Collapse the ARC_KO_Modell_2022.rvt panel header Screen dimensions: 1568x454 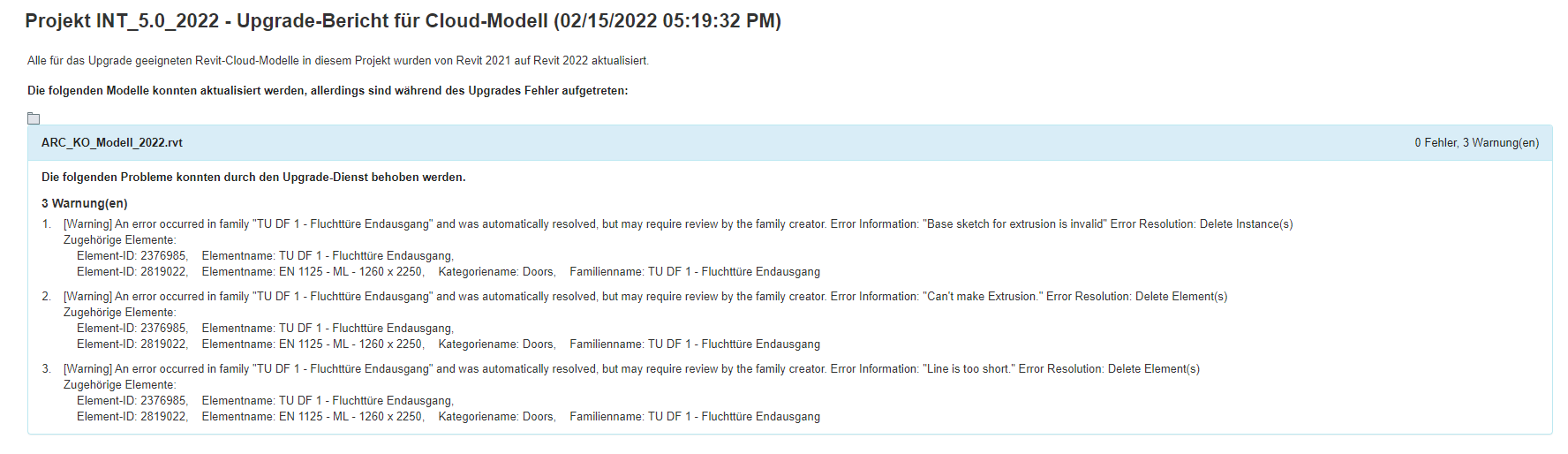tap(112, 143)
